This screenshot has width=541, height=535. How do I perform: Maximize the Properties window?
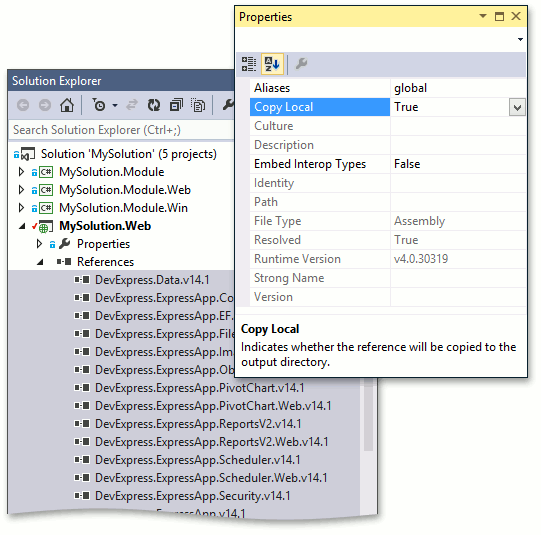click(x=499, y=16)
